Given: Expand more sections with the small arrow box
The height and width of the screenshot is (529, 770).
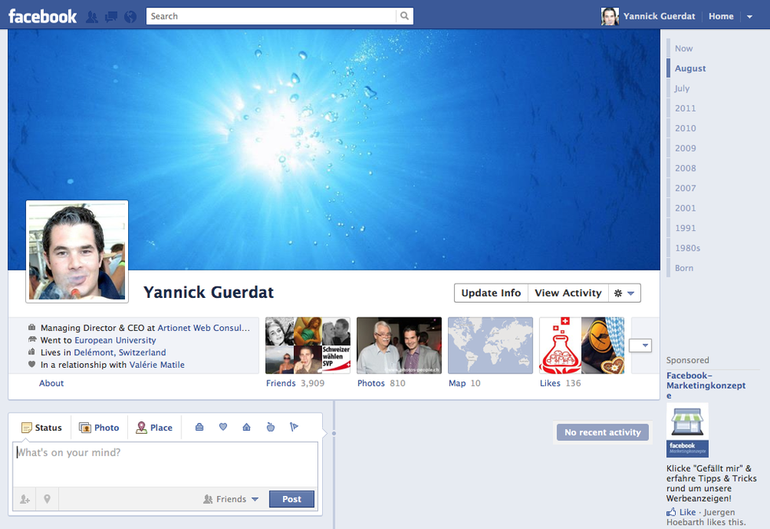Looking at the screenshot, I should coord(640,345).
